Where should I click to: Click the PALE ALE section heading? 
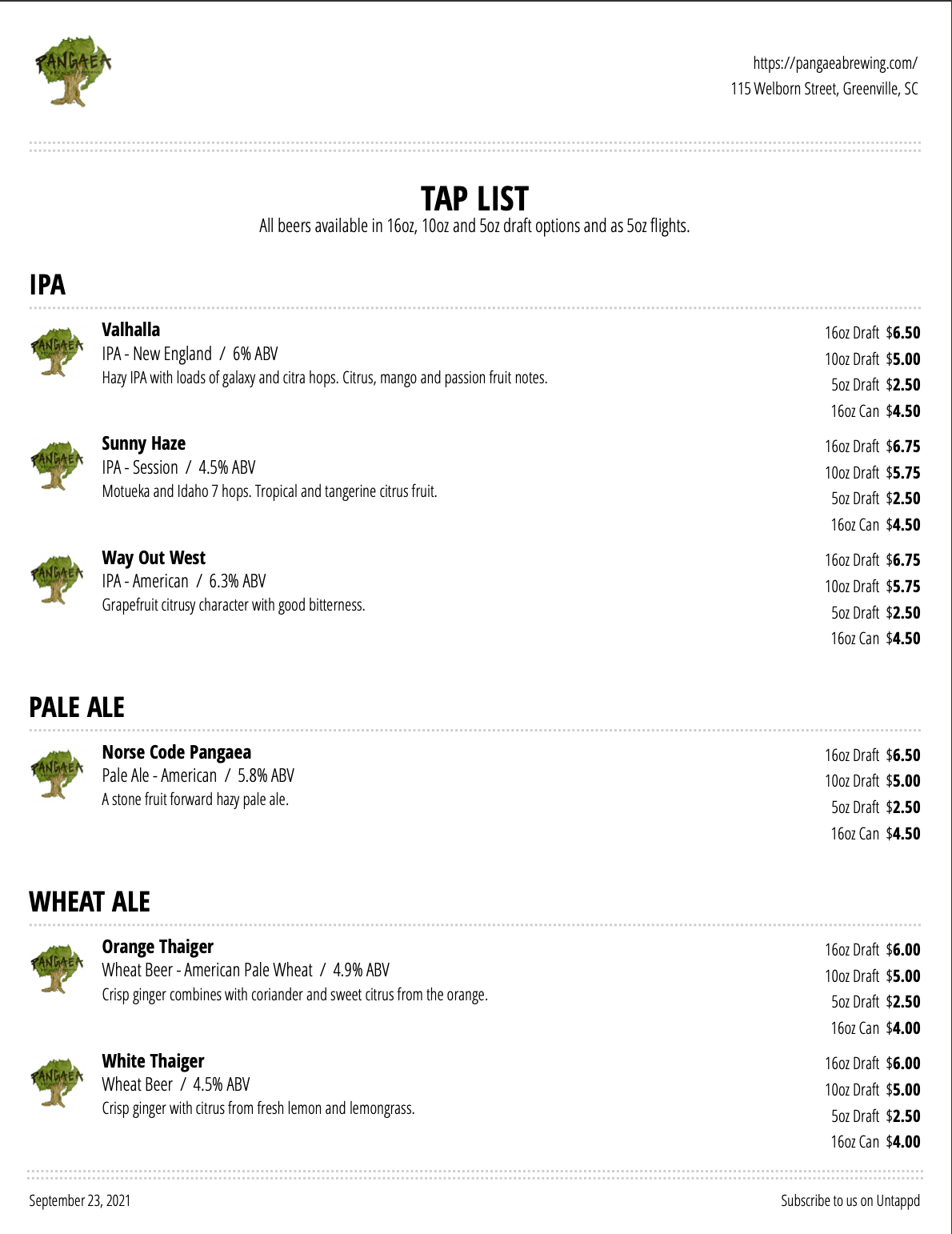click(77, 707)
